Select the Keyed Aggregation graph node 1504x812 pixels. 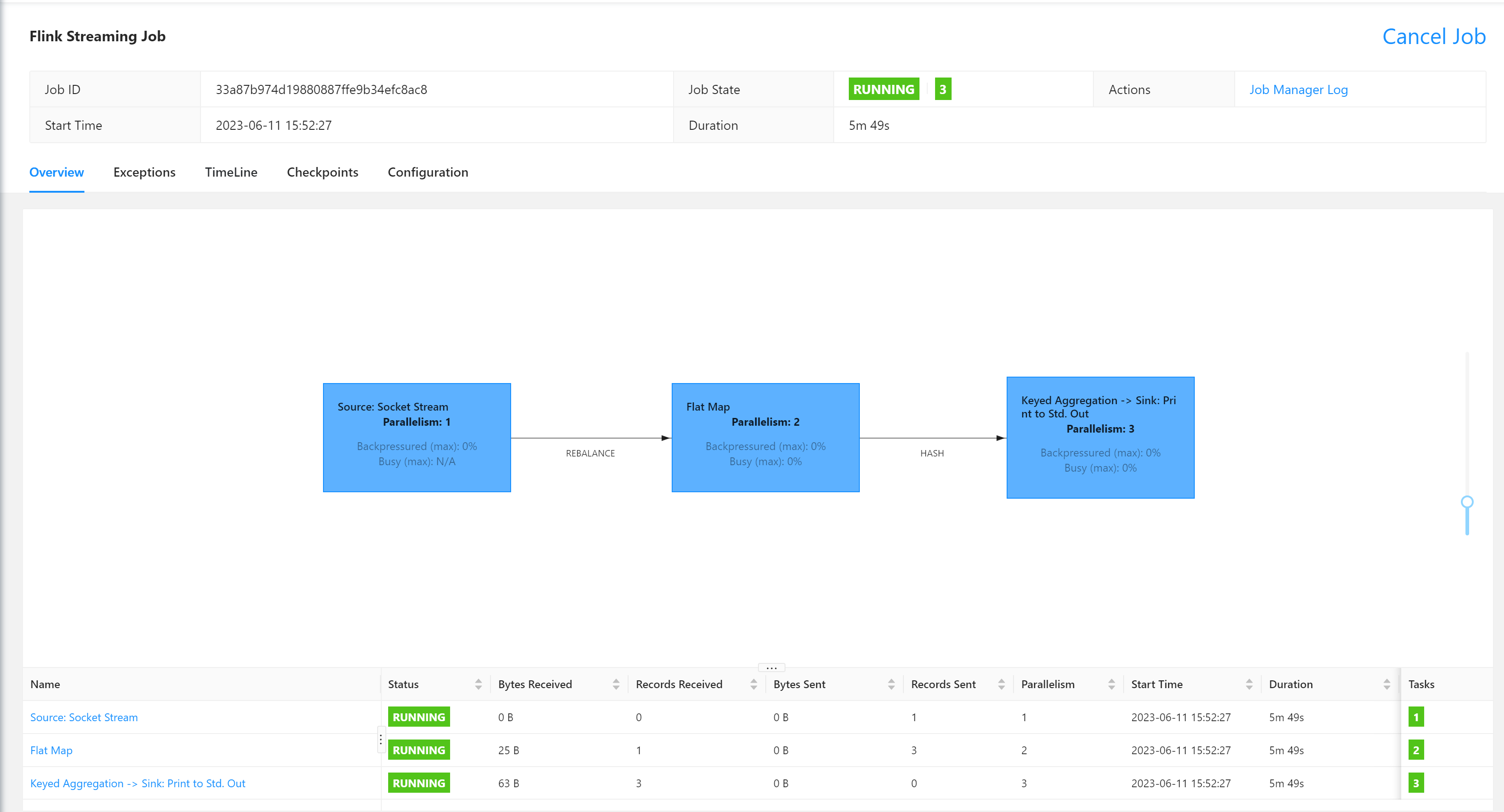tap(1100, 437)
